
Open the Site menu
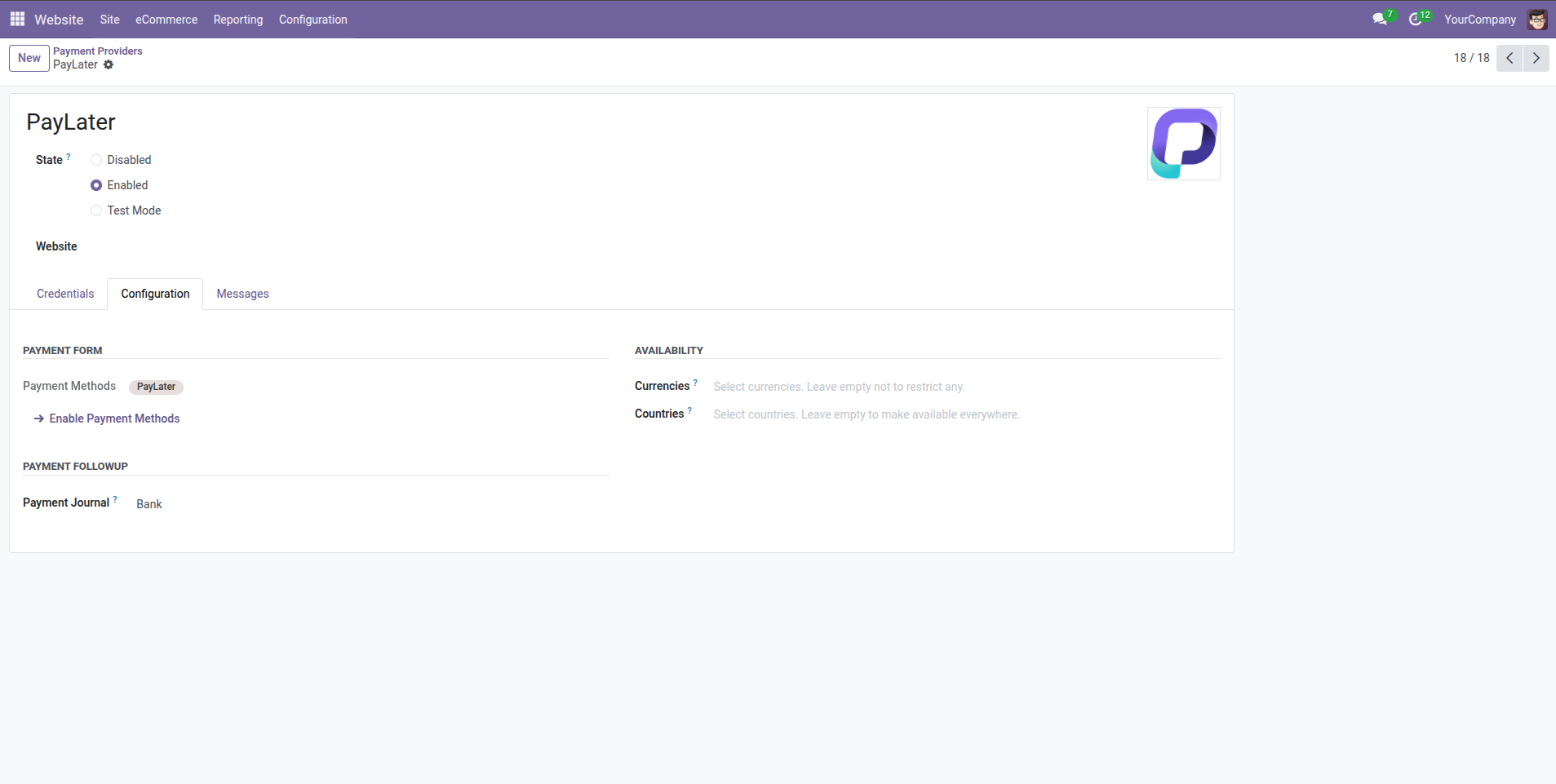[x=110, y=20]
